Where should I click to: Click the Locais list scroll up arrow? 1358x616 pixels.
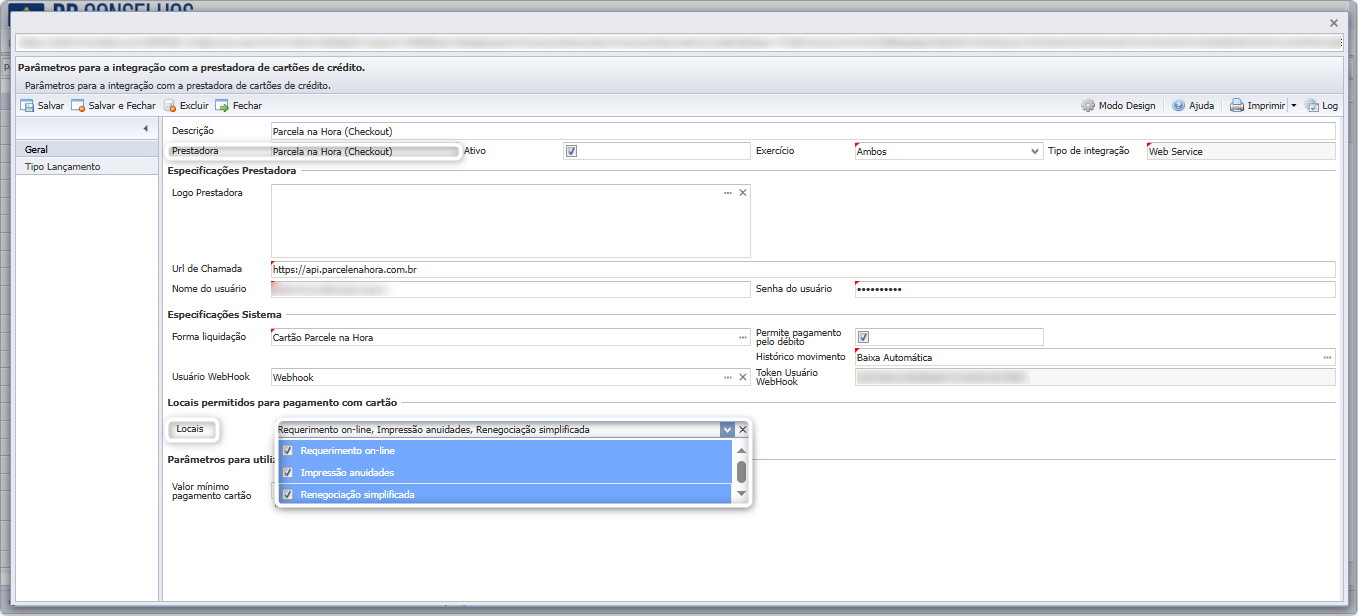pos(741,450)
